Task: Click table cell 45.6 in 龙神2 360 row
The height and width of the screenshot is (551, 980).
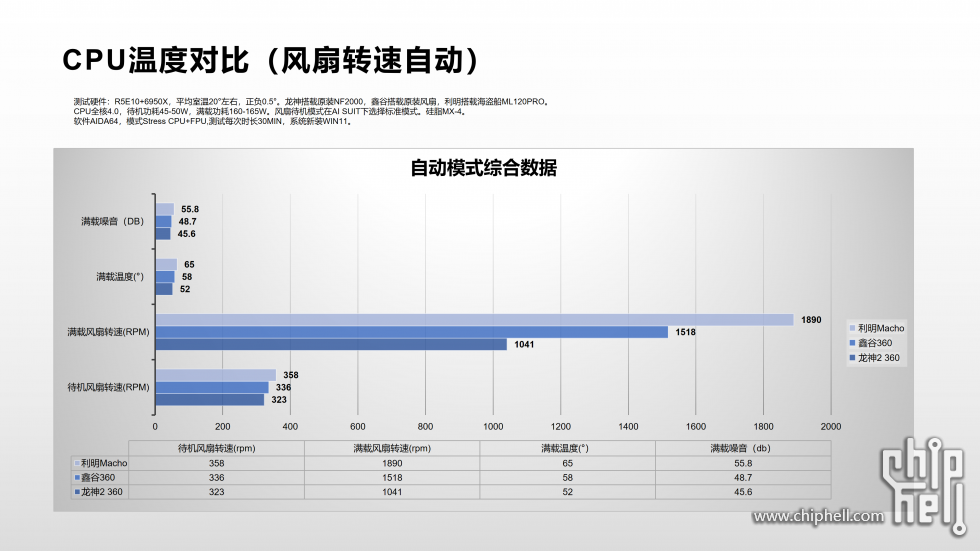Action: [743, 492]
